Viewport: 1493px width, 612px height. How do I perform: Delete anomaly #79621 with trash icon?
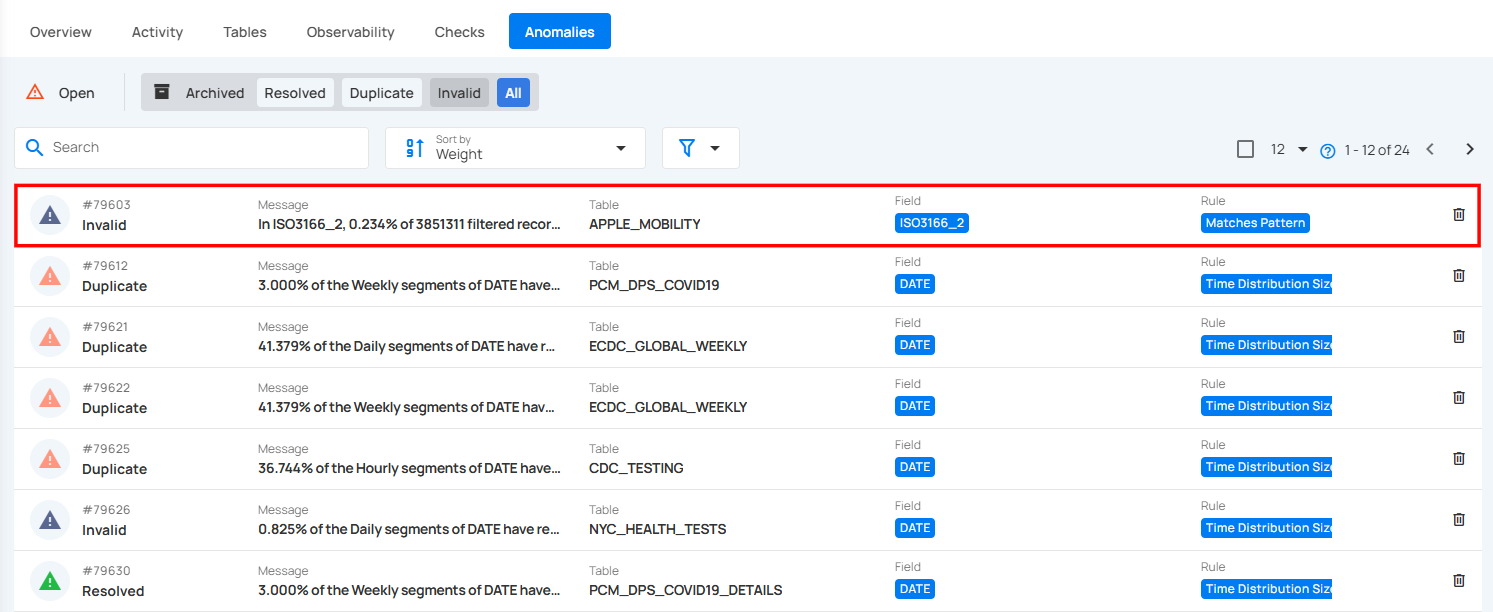coord(1458,336)
